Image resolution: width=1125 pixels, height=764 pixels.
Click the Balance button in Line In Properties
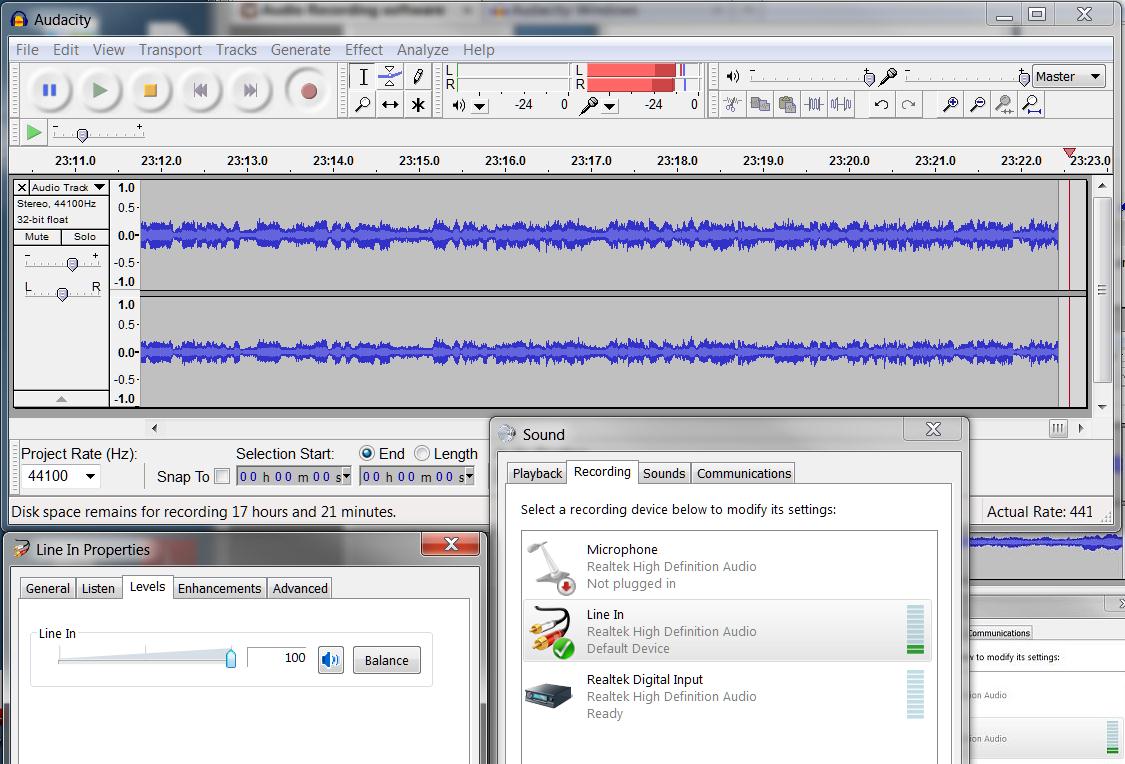coord(386,660)
